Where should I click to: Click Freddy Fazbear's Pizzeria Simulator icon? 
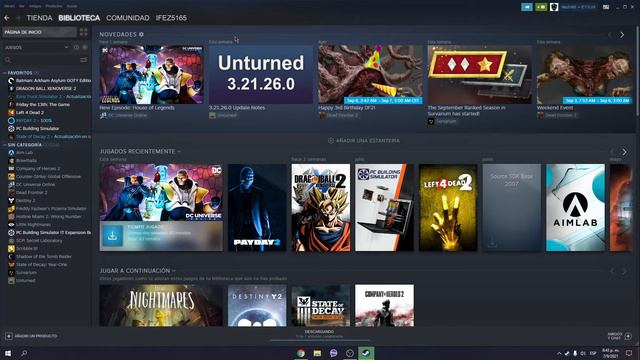tap(11, 209)
